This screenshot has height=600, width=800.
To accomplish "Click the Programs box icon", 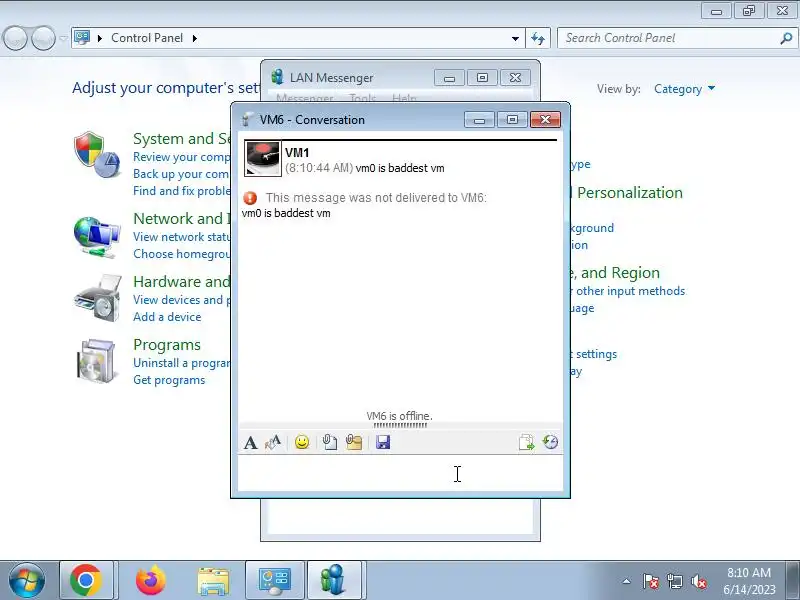I will (x=96, y=361).
